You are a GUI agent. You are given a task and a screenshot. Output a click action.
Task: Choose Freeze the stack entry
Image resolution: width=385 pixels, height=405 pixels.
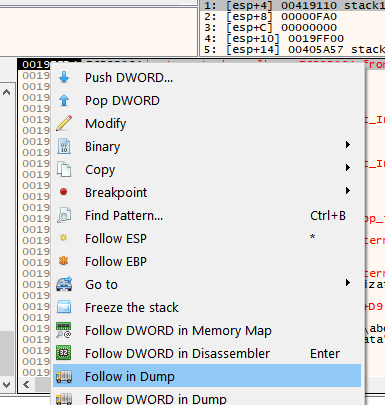[207, 307]
